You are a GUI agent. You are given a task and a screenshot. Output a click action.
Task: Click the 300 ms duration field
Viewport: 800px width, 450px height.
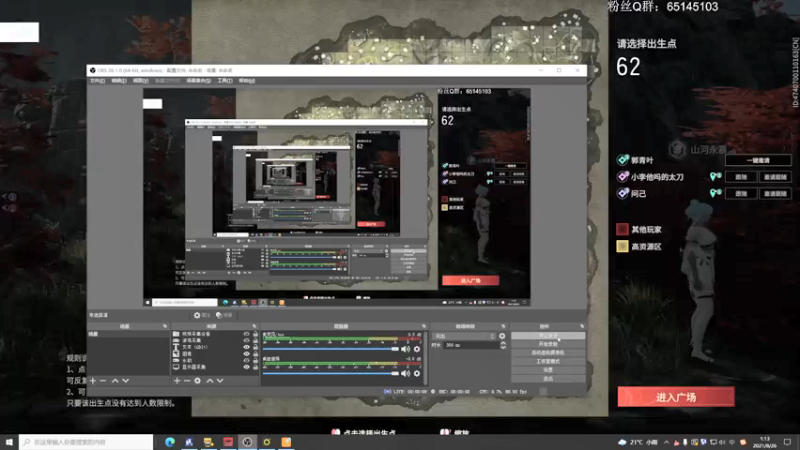pos(471,345)
